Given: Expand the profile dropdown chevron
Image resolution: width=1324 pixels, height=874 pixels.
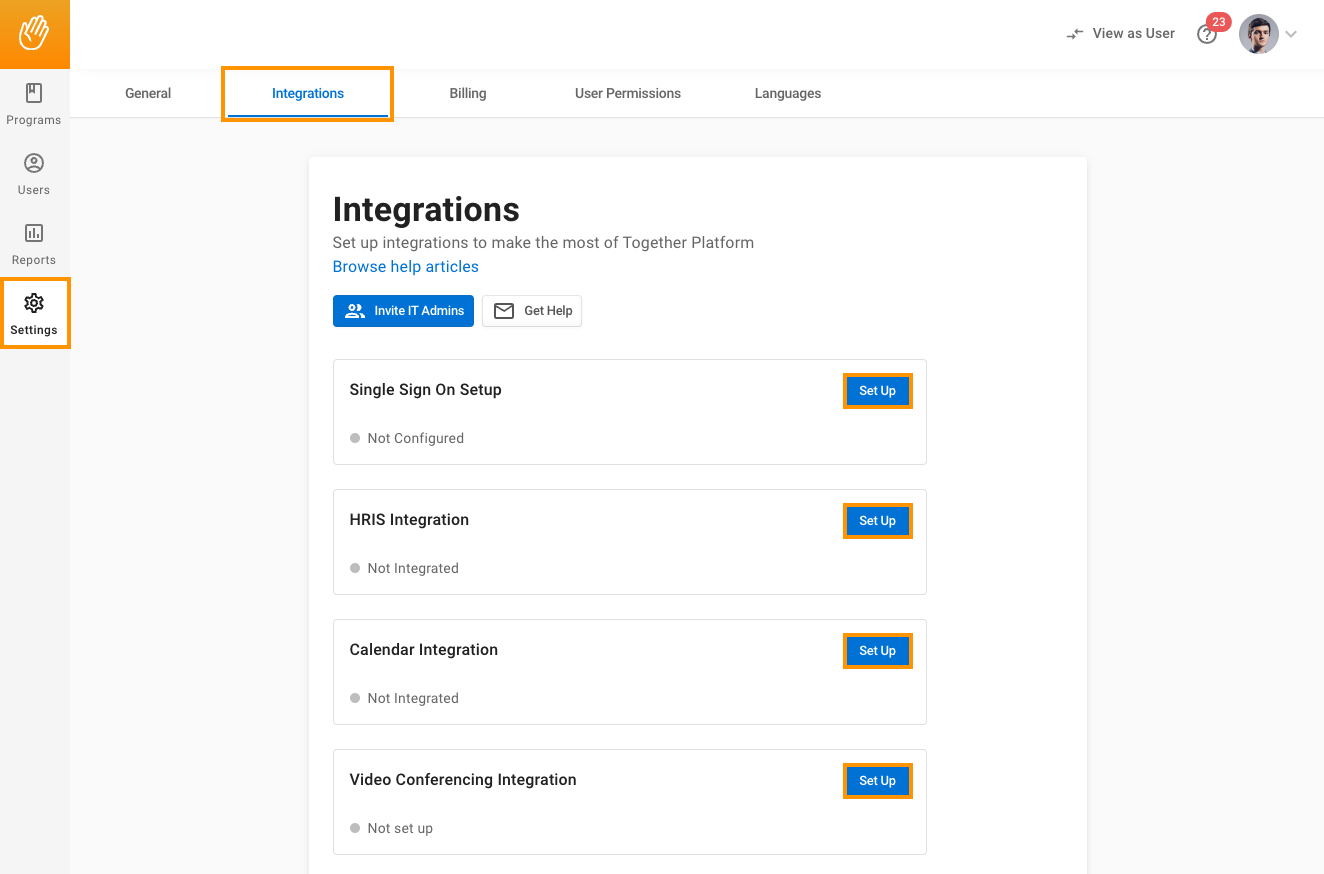Looking at the screenshot, I should [x=1291, y=34].
